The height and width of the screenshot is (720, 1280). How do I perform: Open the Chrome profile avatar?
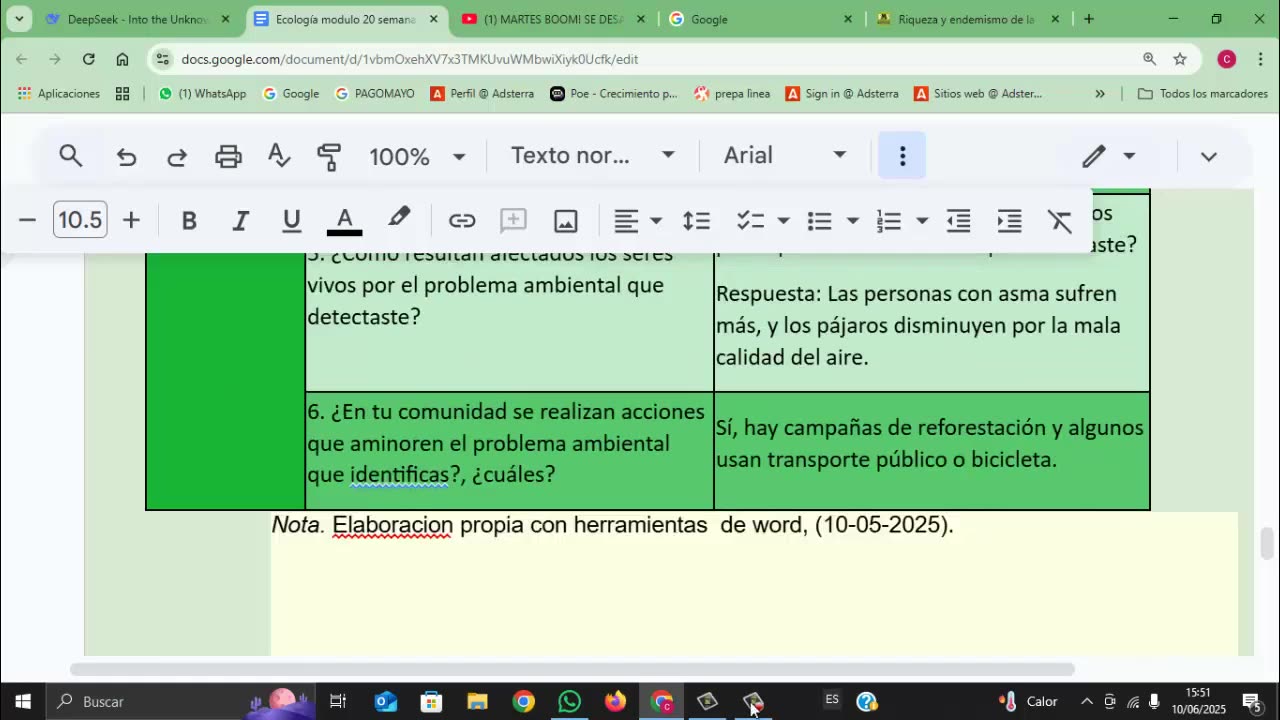point(1227,59)
